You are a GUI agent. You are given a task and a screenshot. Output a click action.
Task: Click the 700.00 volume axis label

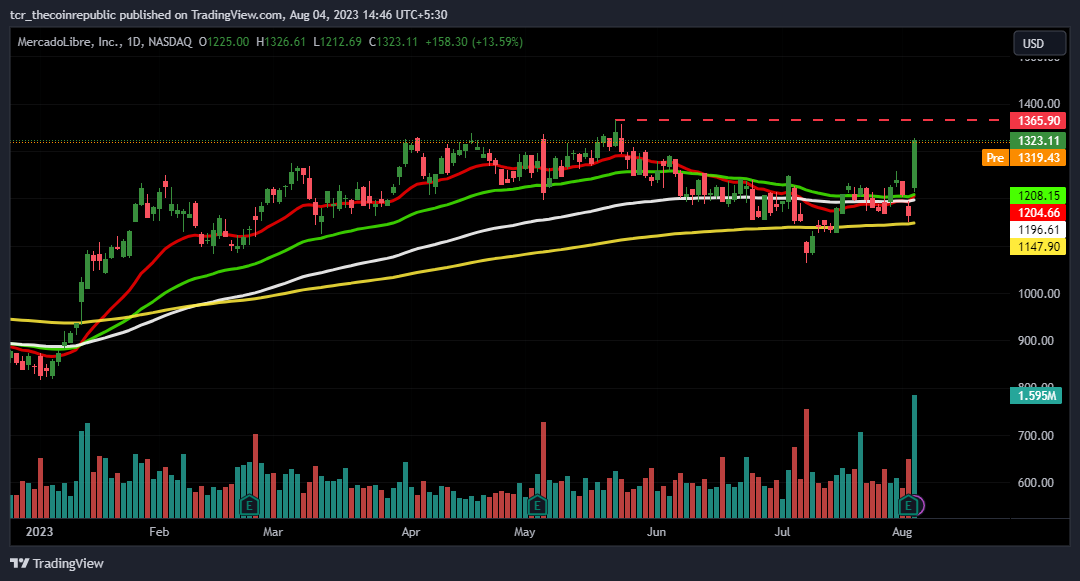coord(1036,436)
